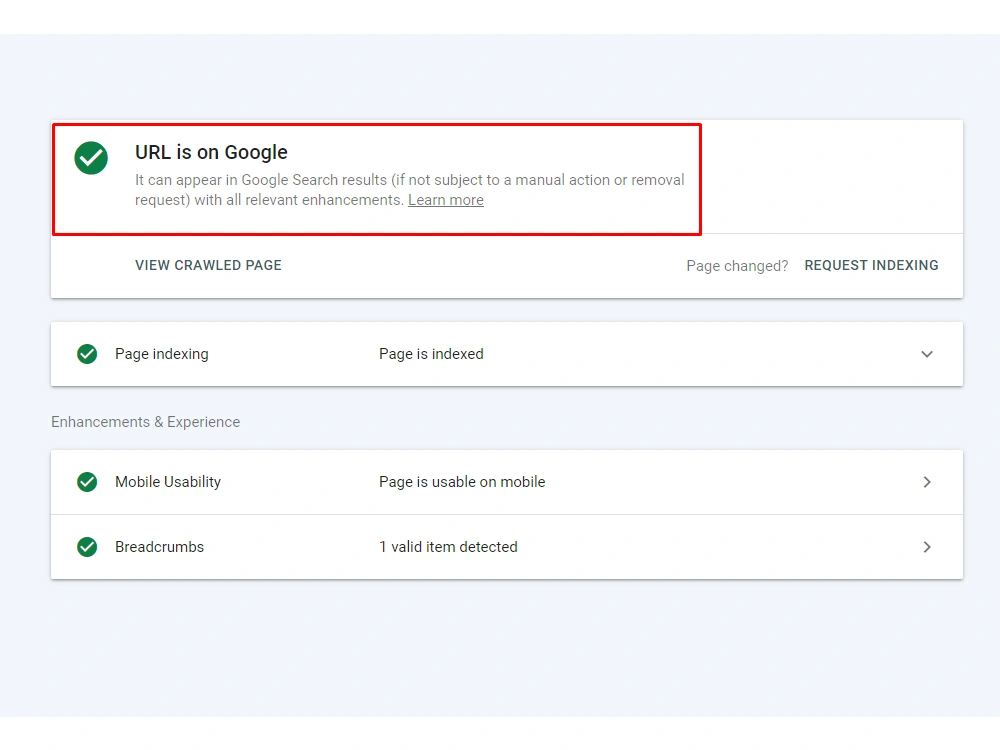Click 'Page is usable on mobile' text
1000x750 pixels.
pyautogui.click(x=462, y=482)
